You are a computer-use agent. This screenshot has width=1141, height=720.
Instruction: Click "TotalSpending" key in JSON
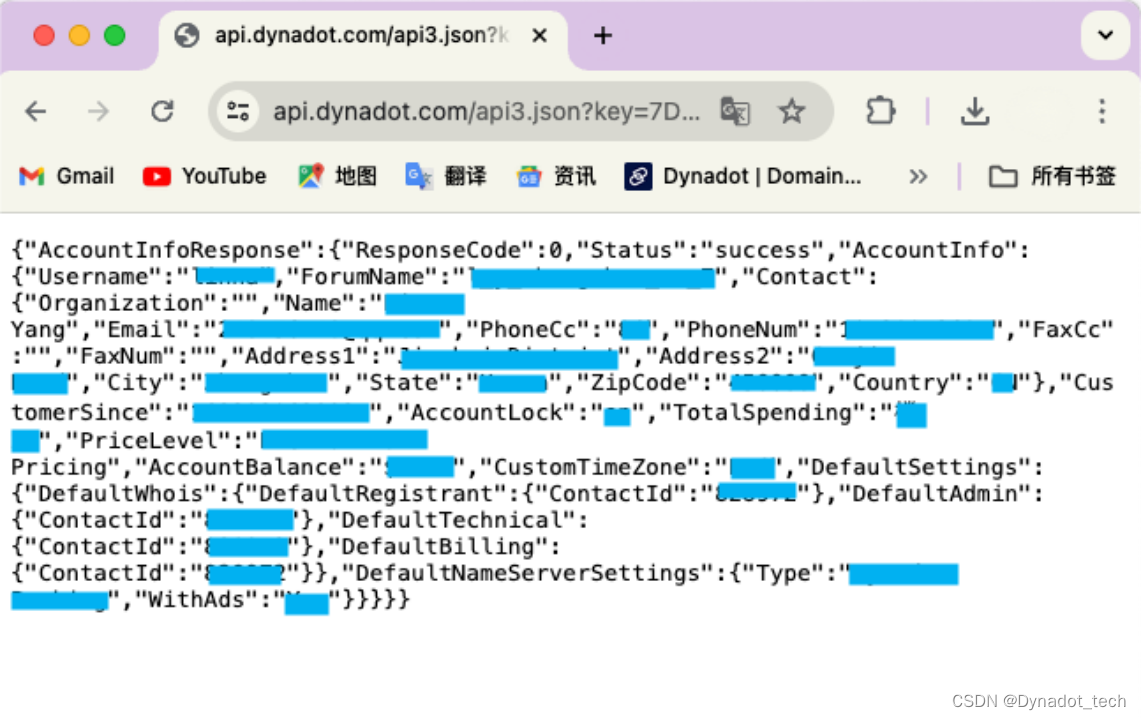[768, 413]
